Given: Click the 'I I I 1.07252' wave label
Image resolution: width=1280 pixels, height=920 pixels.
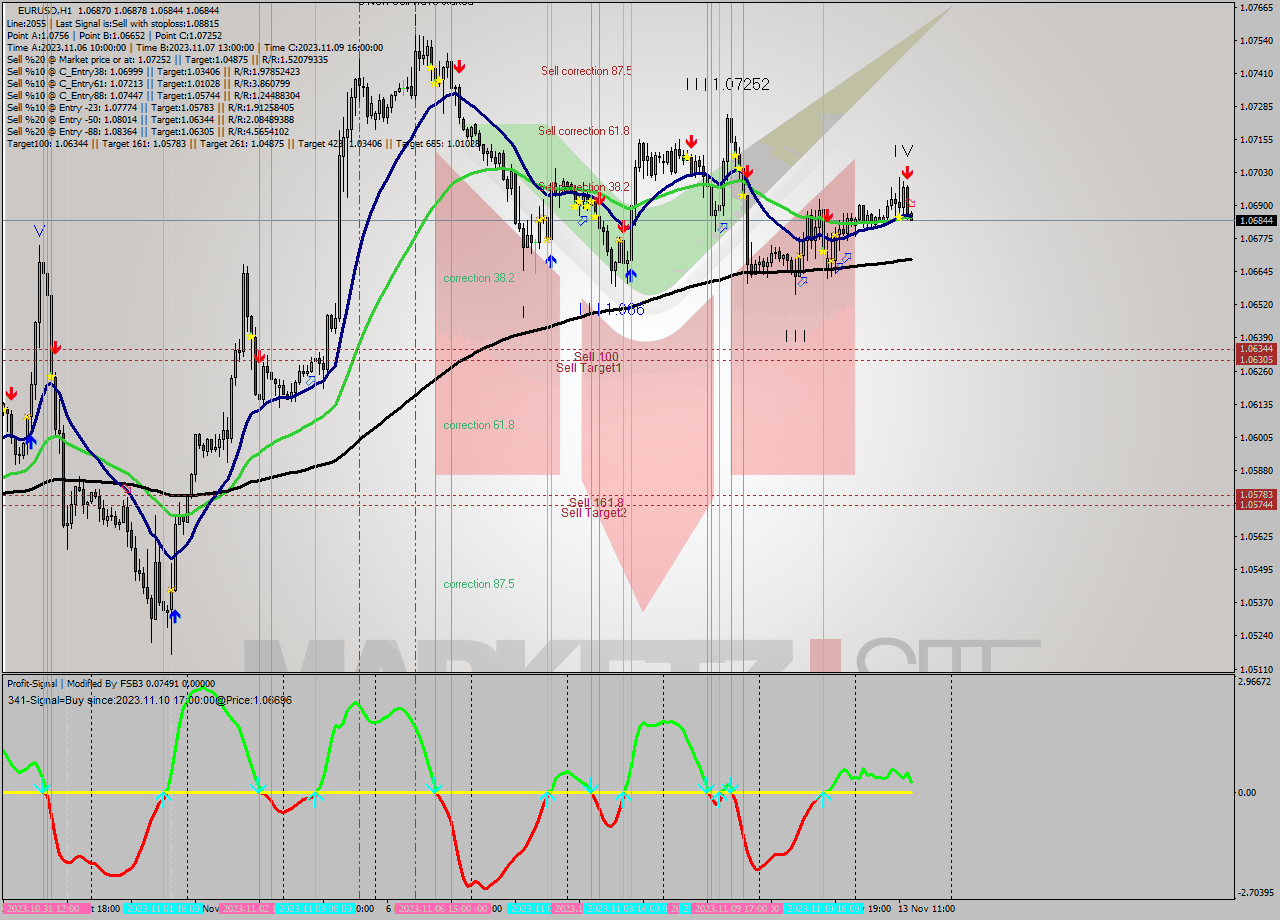Looking at the screenshot, I should (x=728, y=85).
